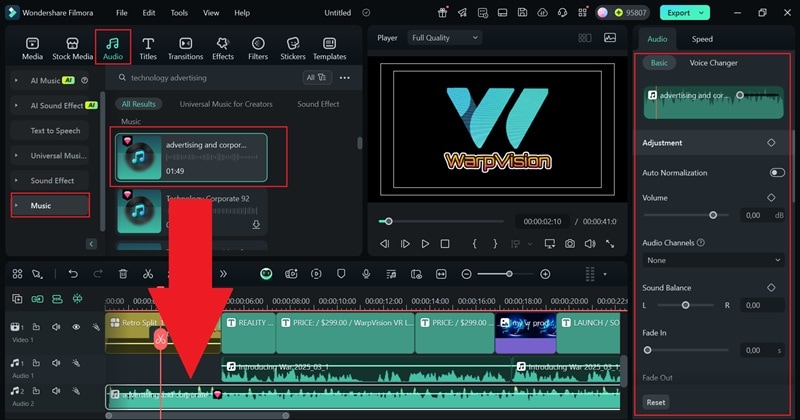Mute the Audio 1 track
Screen dimensions: 800x420
56,363
